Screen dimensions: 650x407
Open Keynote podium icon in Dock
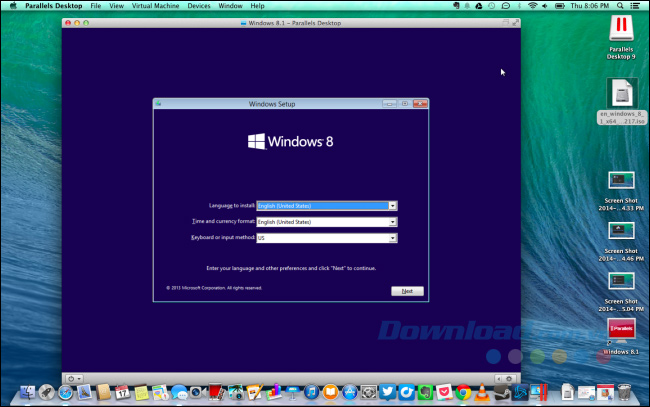click(292, 392)
